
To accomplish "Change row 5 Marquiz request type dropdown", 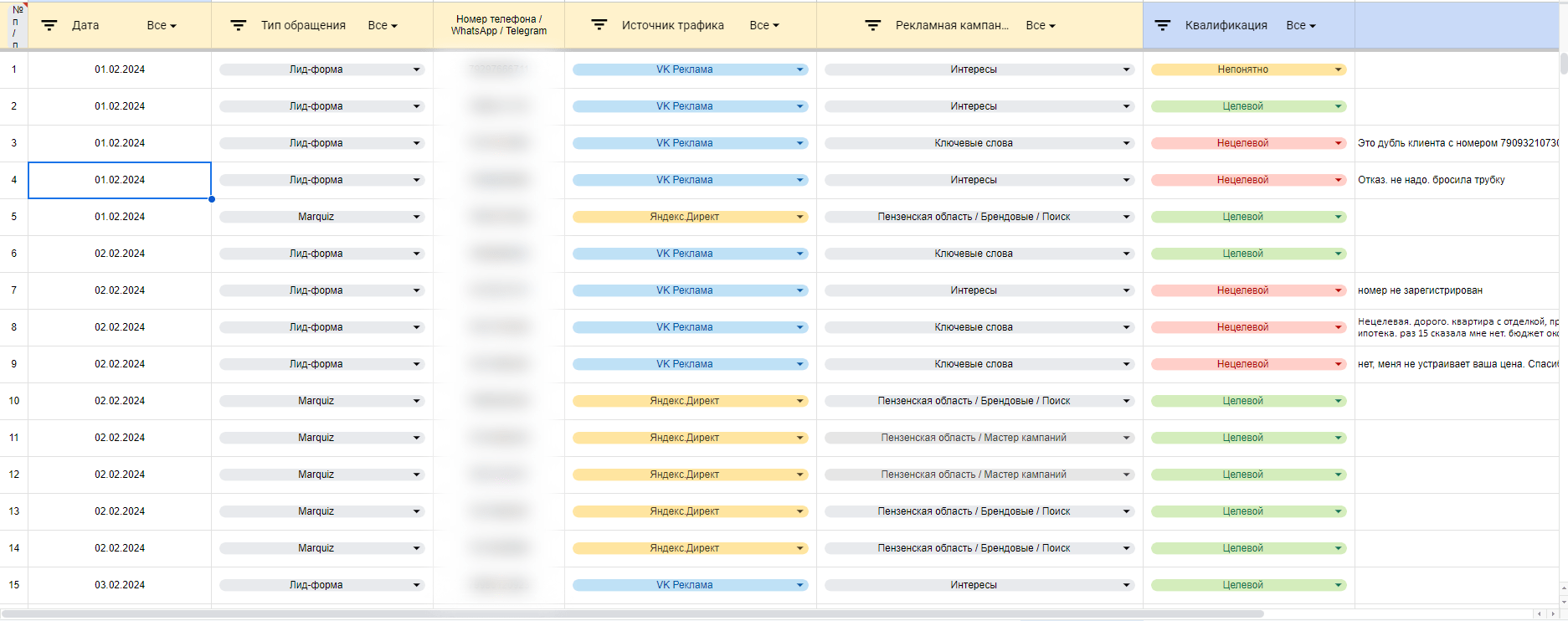I will click(x=321, y=217).
